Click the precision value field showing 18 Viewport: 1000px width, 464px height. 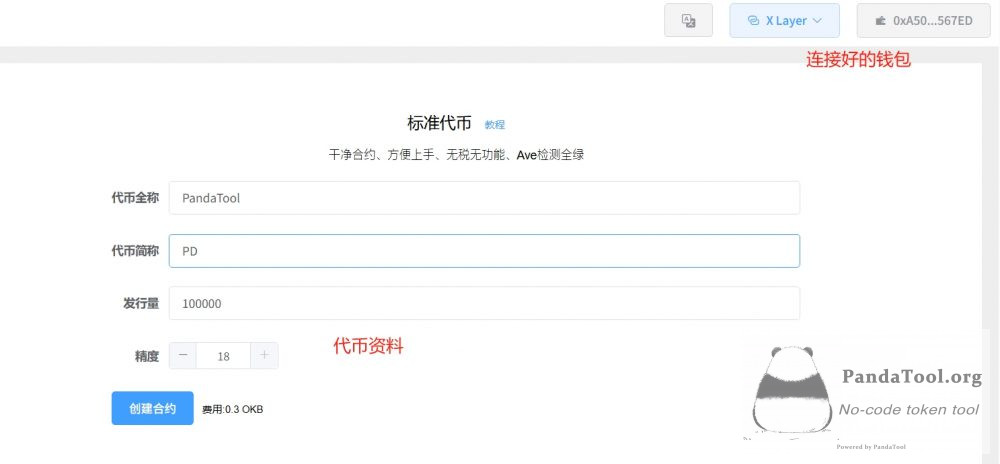tap(223, 356)
